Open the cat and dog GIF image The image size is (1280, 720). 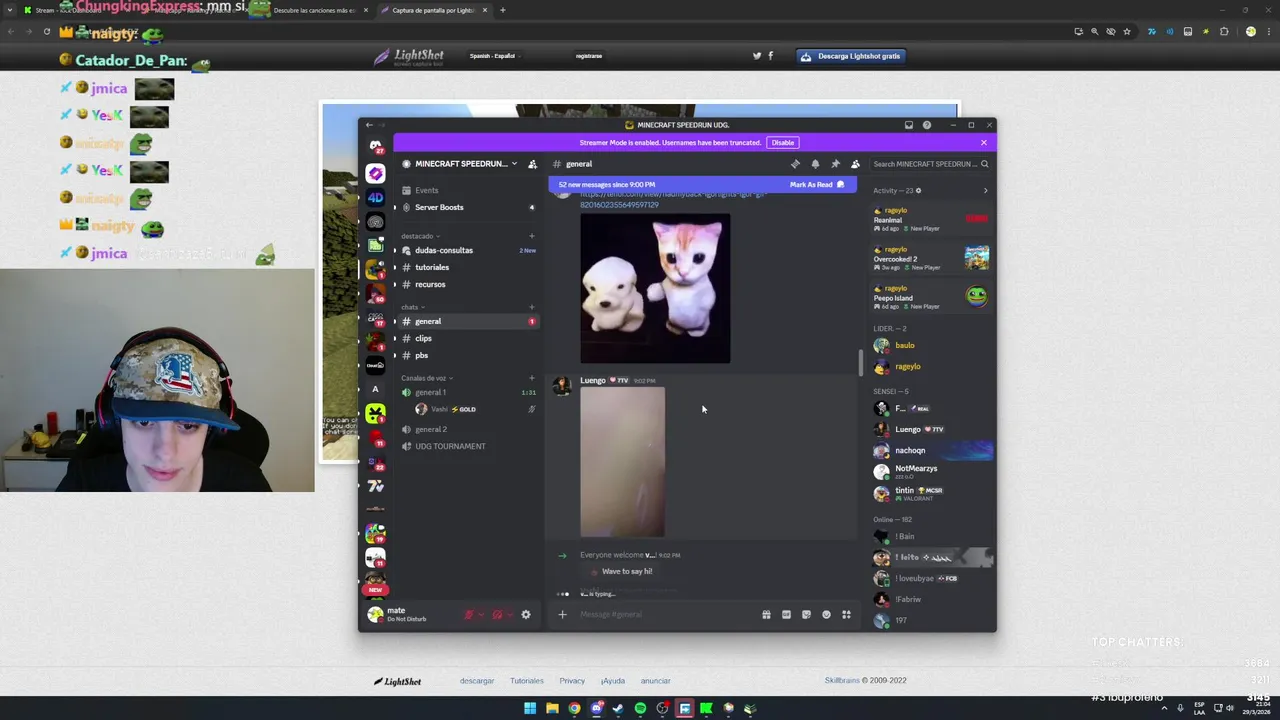tap(655, 288)
